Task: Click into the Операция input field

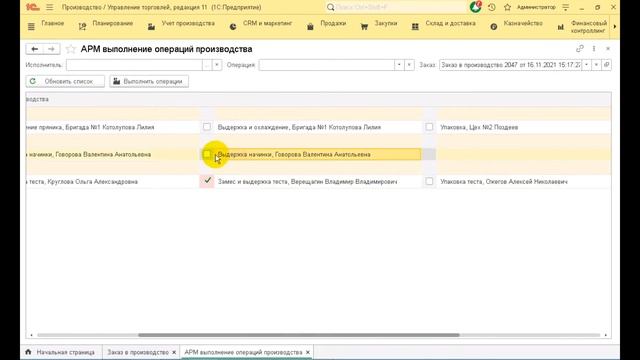Action: tap(327, 65)
